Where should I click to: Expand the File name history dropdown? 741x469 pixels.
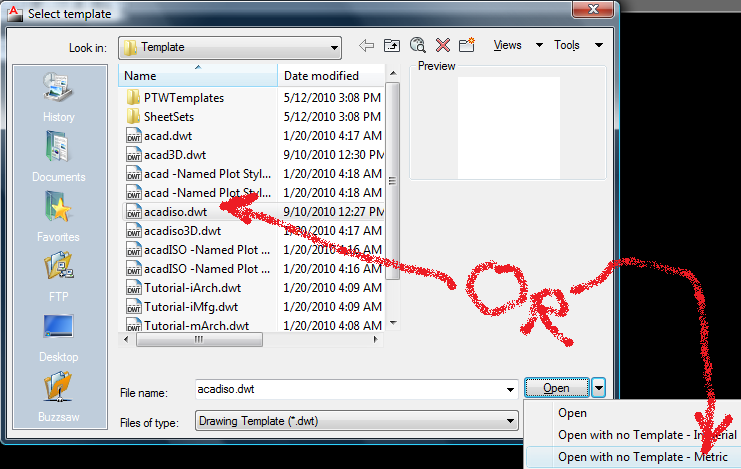(x=510, y=390)
